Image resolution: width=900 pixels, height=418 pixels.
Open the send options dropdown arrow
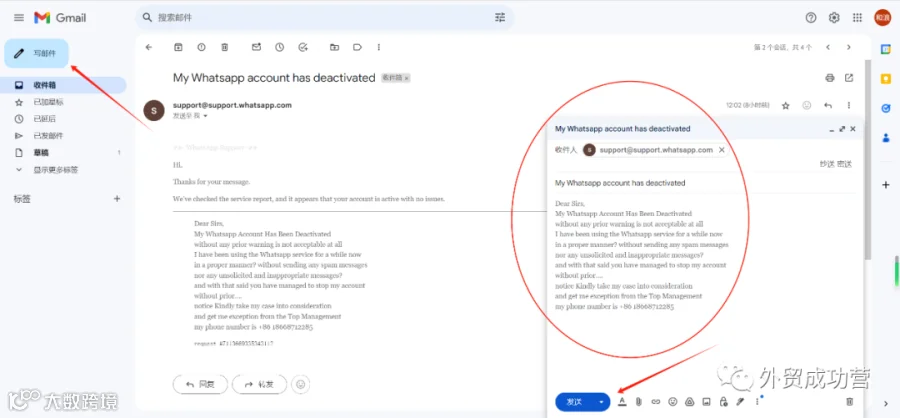(602, 402)
